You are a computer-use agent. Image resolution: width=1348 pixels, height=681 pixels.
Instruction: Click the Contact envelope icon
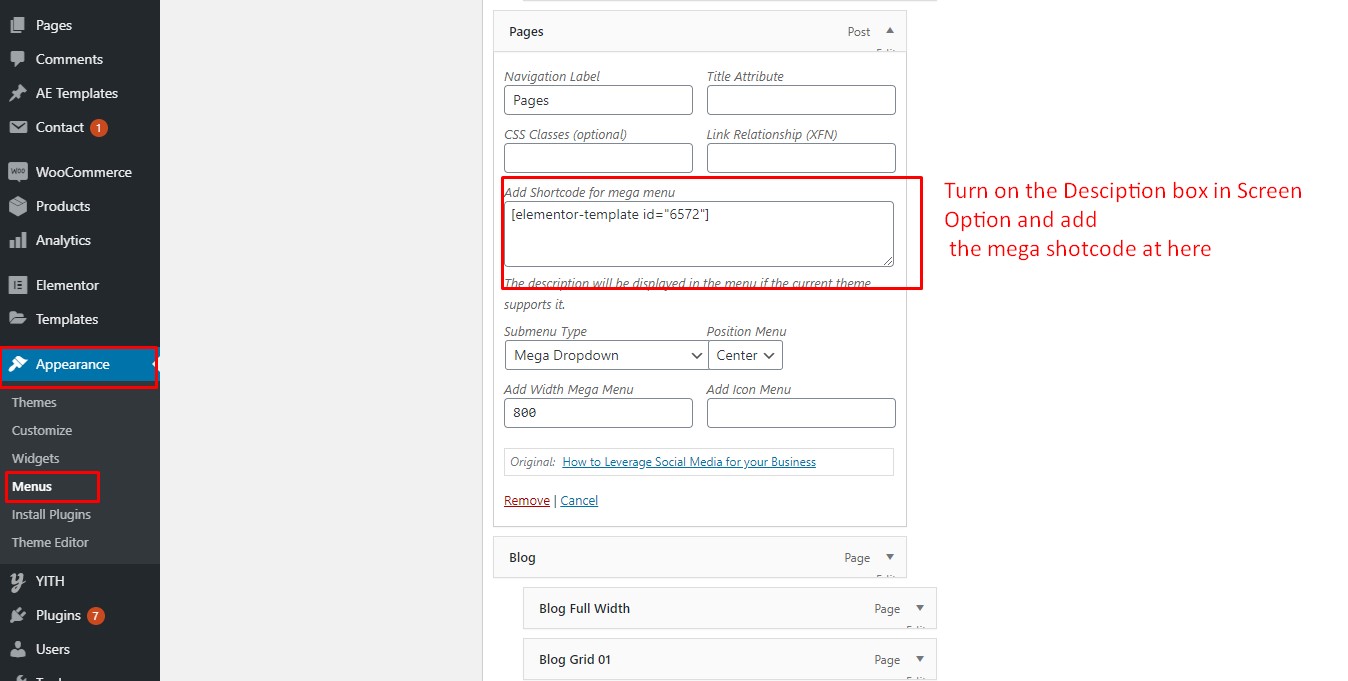pyautogui.click(x=17, y=127)
